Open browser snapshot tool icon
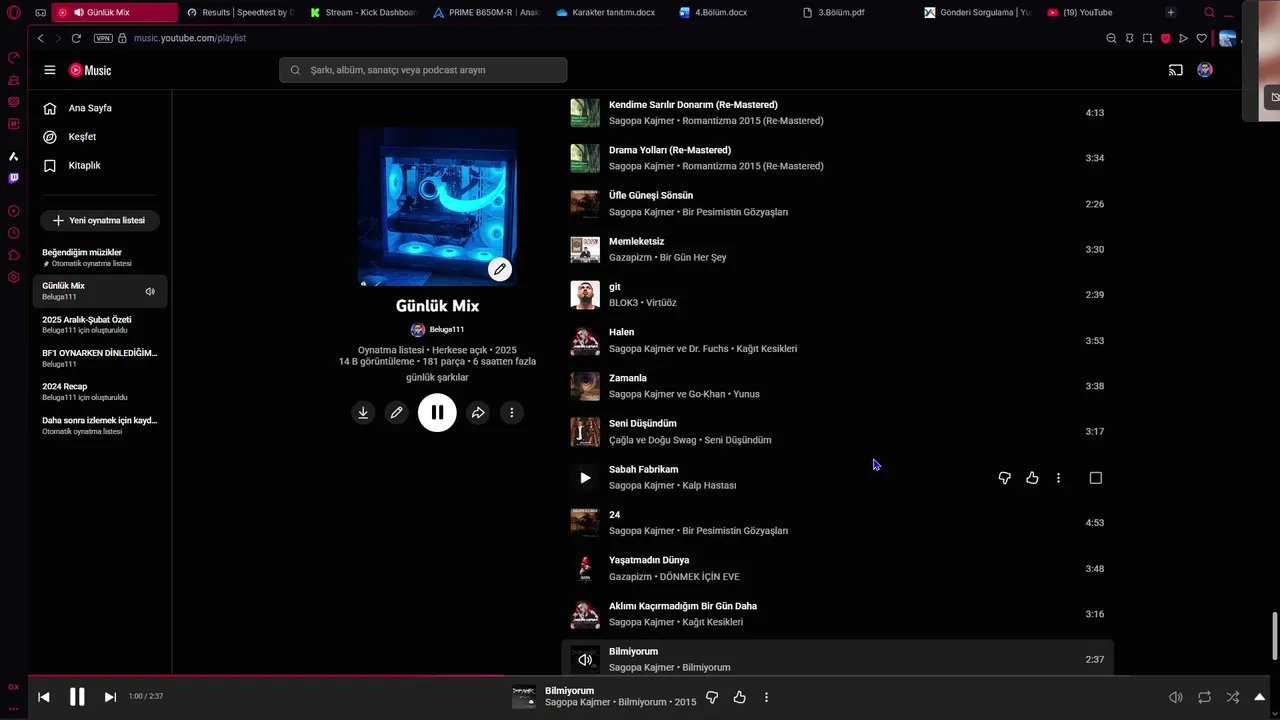Image resolution: width=1280 pixels, height=720 pixels. click(x=1147, y=38)
